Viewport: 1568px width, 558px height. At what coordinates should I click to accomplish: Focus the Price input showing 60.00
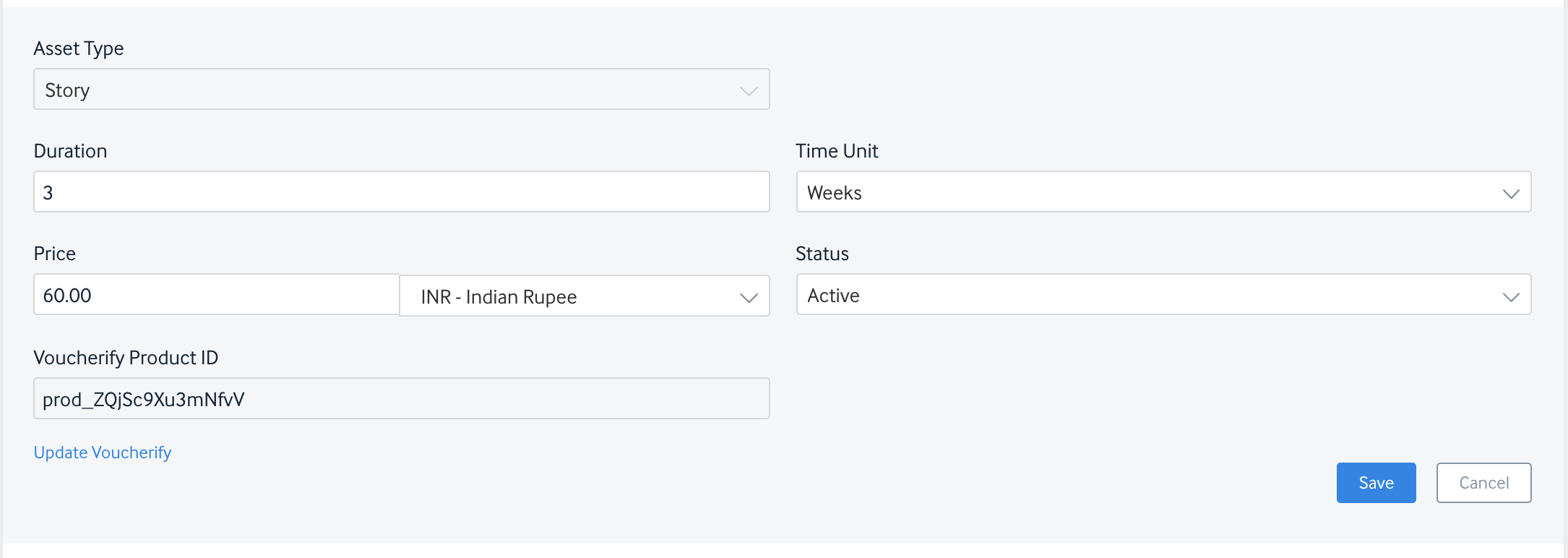[216, 295]
